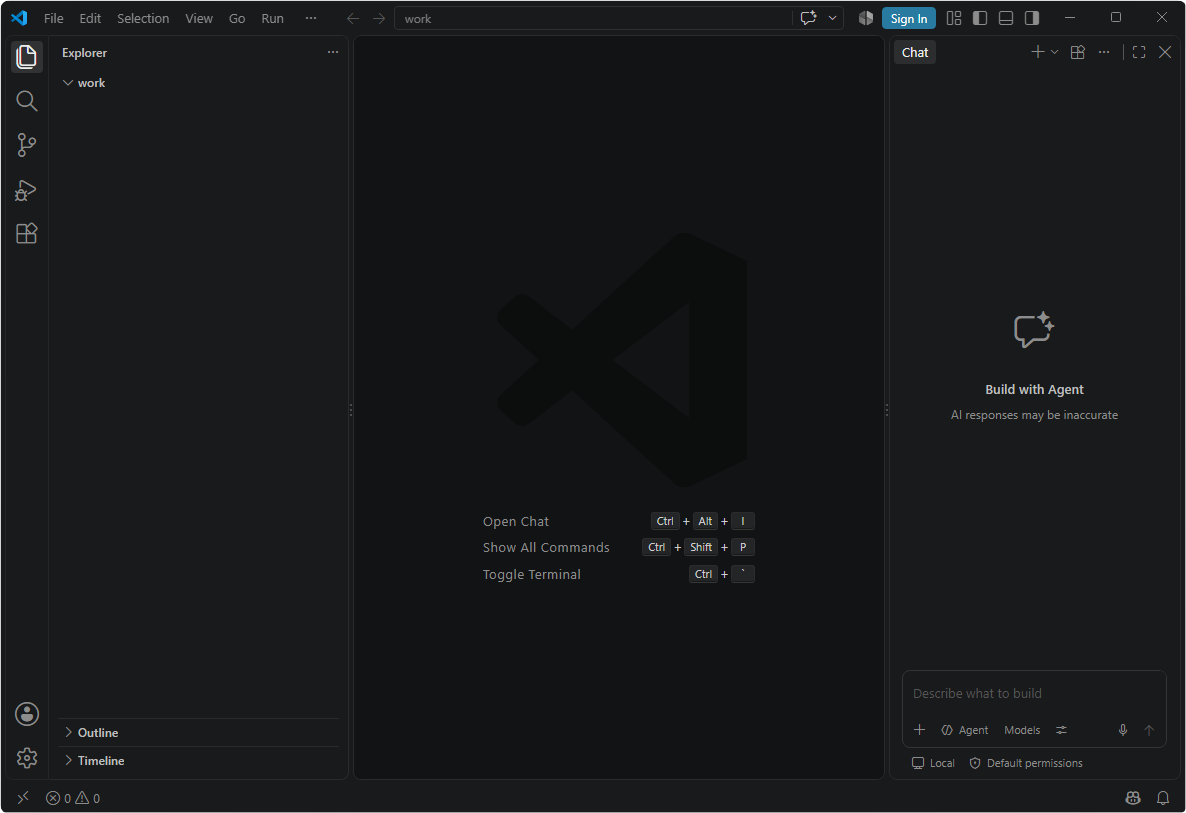The image size is (1186, 813).
Task: Open Customize Layout icon
Action: click(x=954, y=18)
